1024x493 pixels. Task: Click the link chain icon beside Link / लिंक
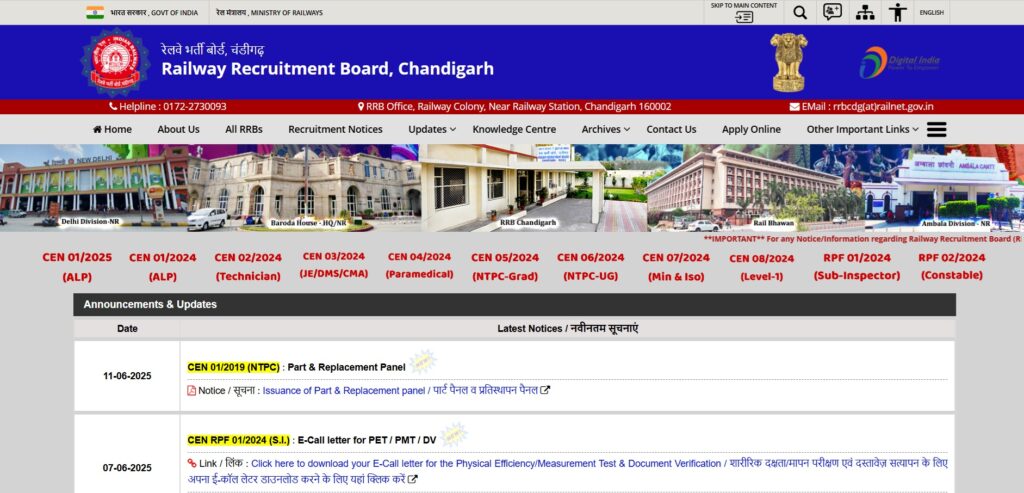[x=192, y=463]
